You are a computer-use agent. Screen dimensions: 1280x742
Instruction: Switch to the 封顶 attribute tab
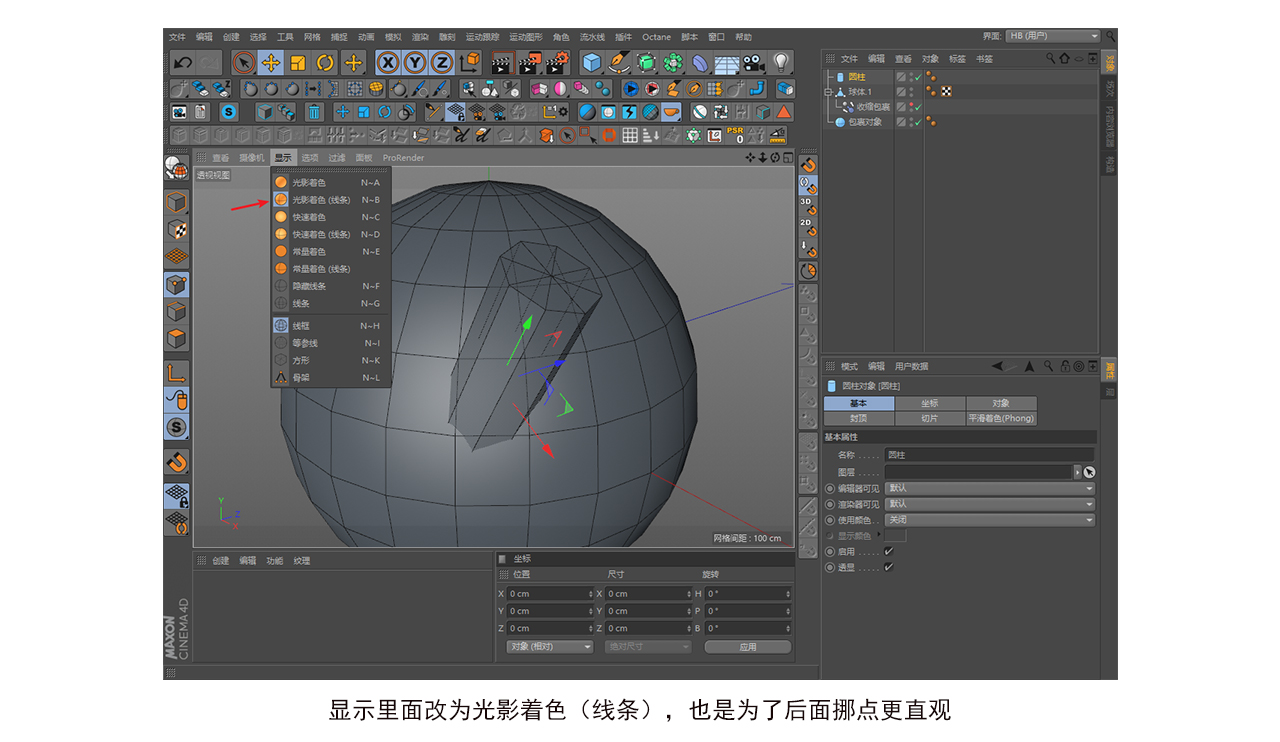(859, 419)
